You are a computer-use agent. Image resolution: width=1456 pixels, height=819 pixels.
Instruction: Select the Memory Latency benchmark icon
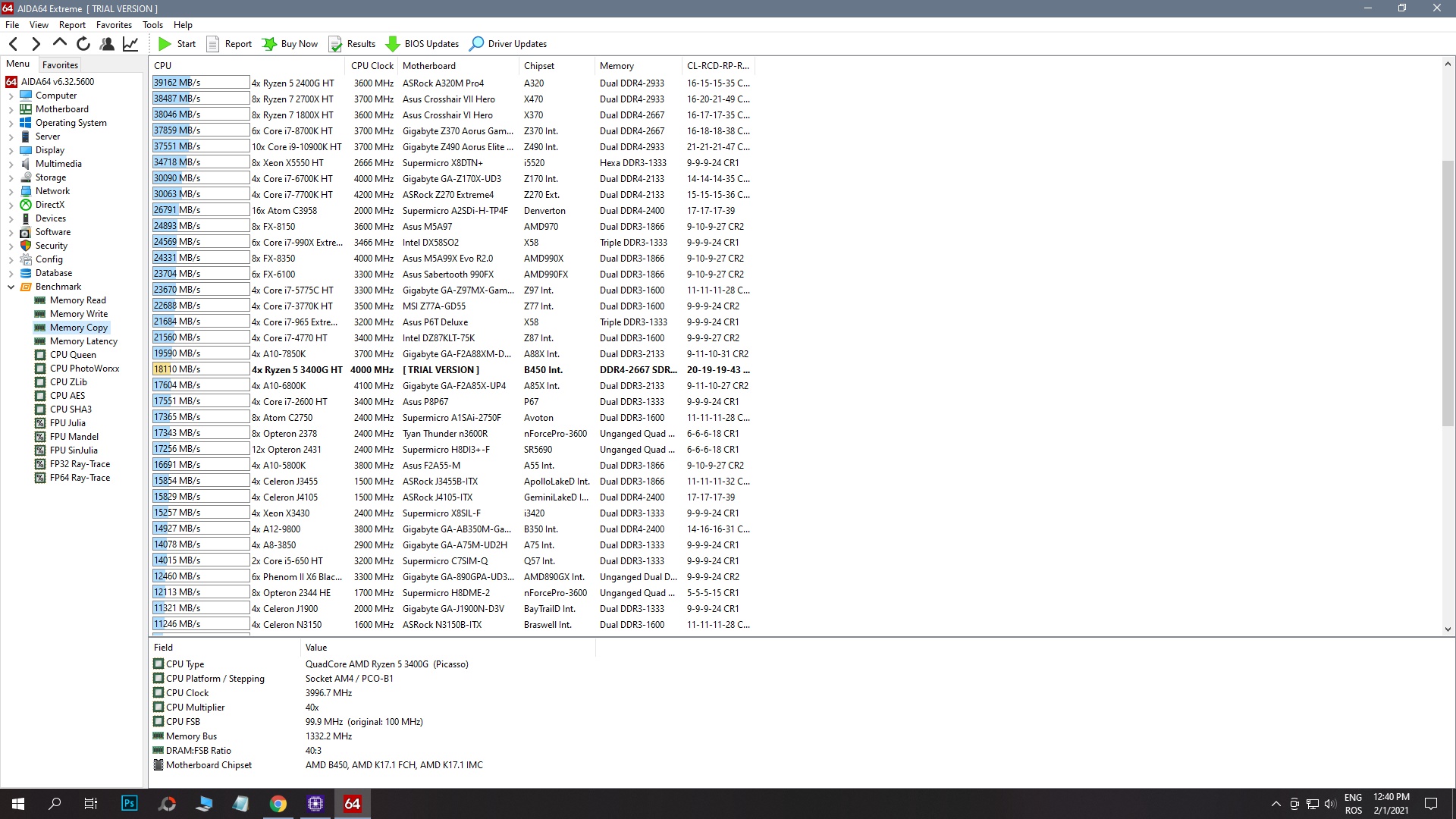coord(40,341)
